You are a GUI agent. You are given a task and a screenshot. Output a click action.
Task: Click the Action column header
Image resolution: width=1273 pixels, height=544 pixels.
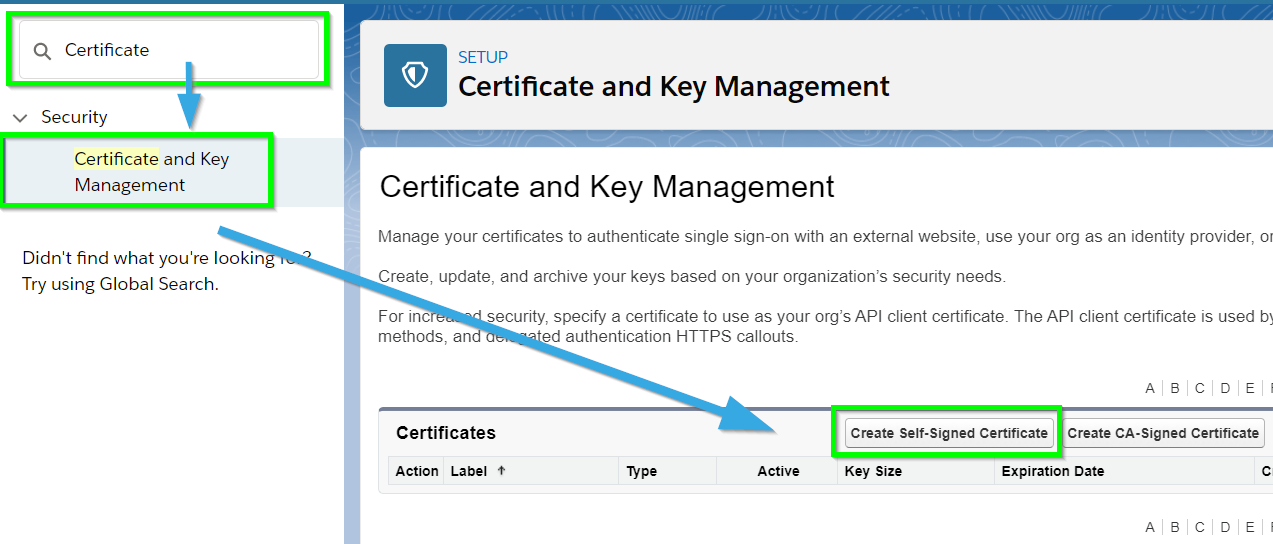417,471
